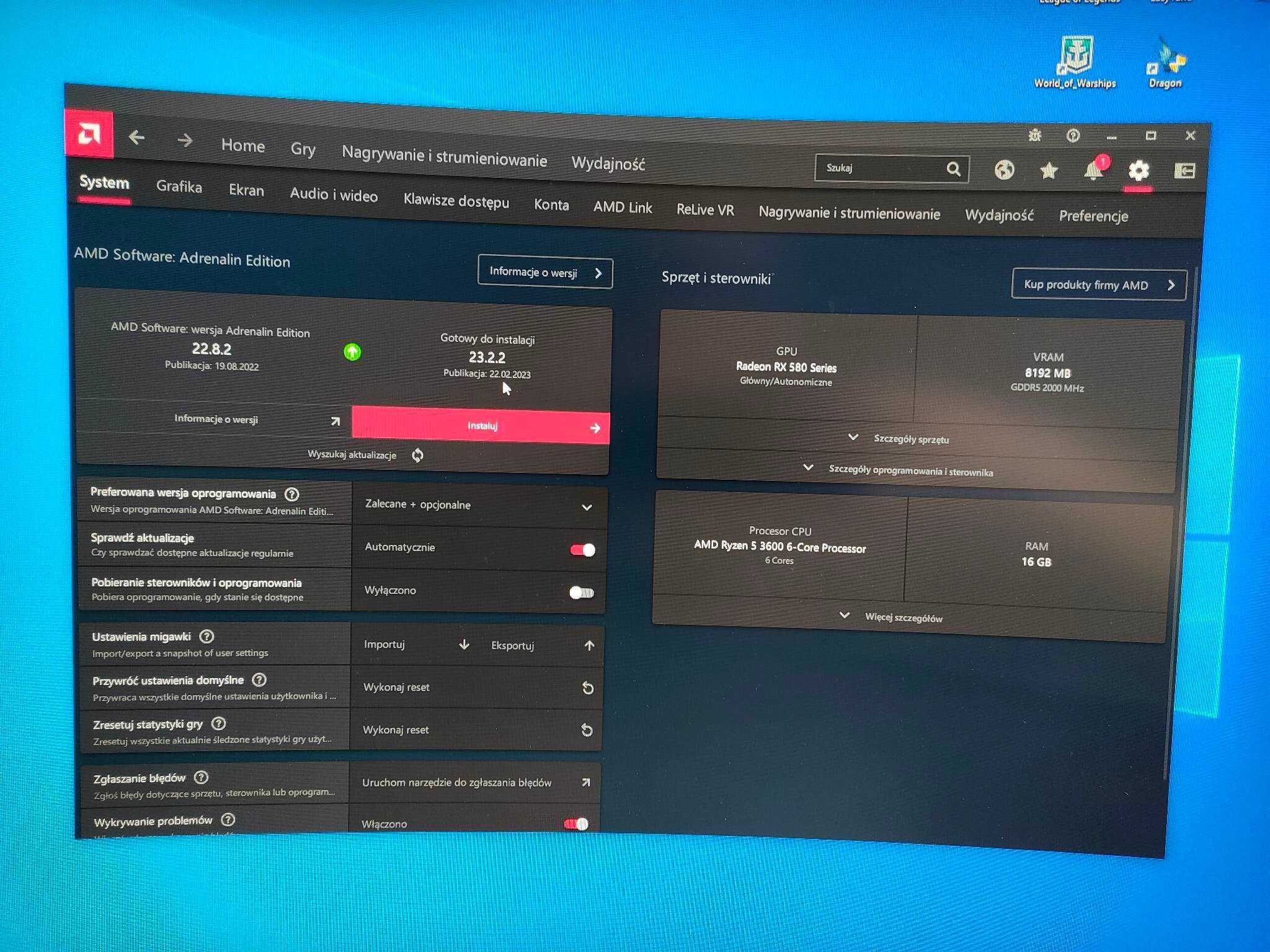Click reset icon in Zresetuj statystyki gry row

(x=587, y=730)
